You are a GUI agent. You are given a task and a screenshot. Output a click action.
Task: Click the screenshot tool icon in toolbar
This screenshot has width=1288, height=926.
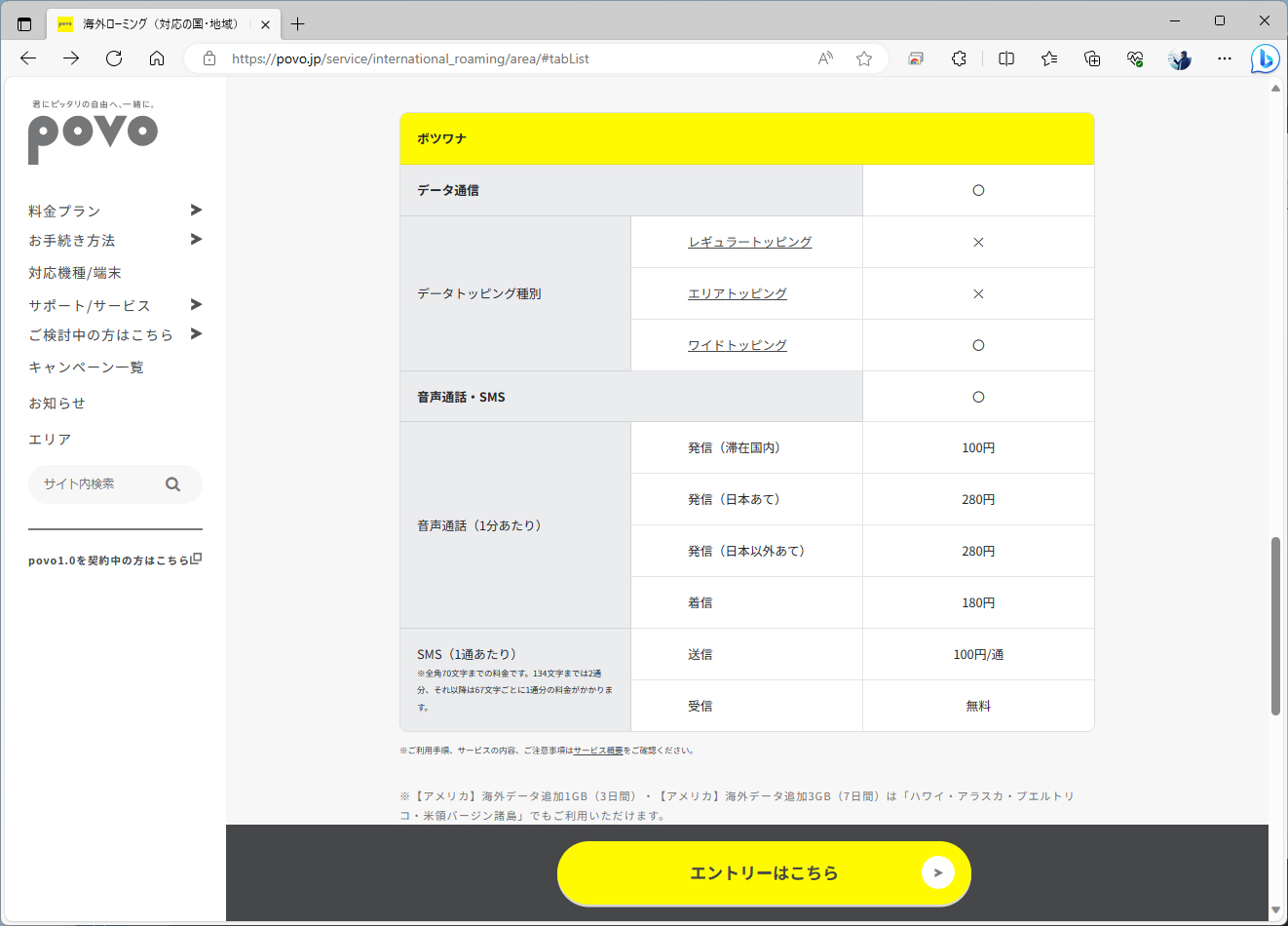point(916,58)
